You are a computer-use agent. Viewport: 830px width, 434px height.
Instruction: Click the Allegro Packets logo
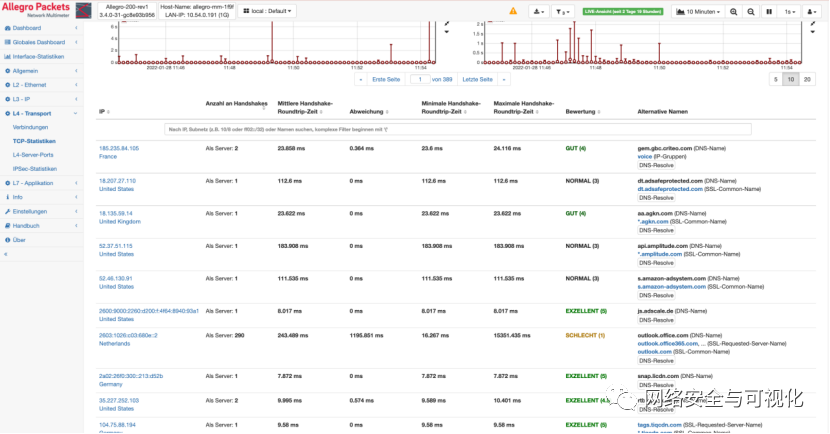pyautogui.click(x=36, y=10)
